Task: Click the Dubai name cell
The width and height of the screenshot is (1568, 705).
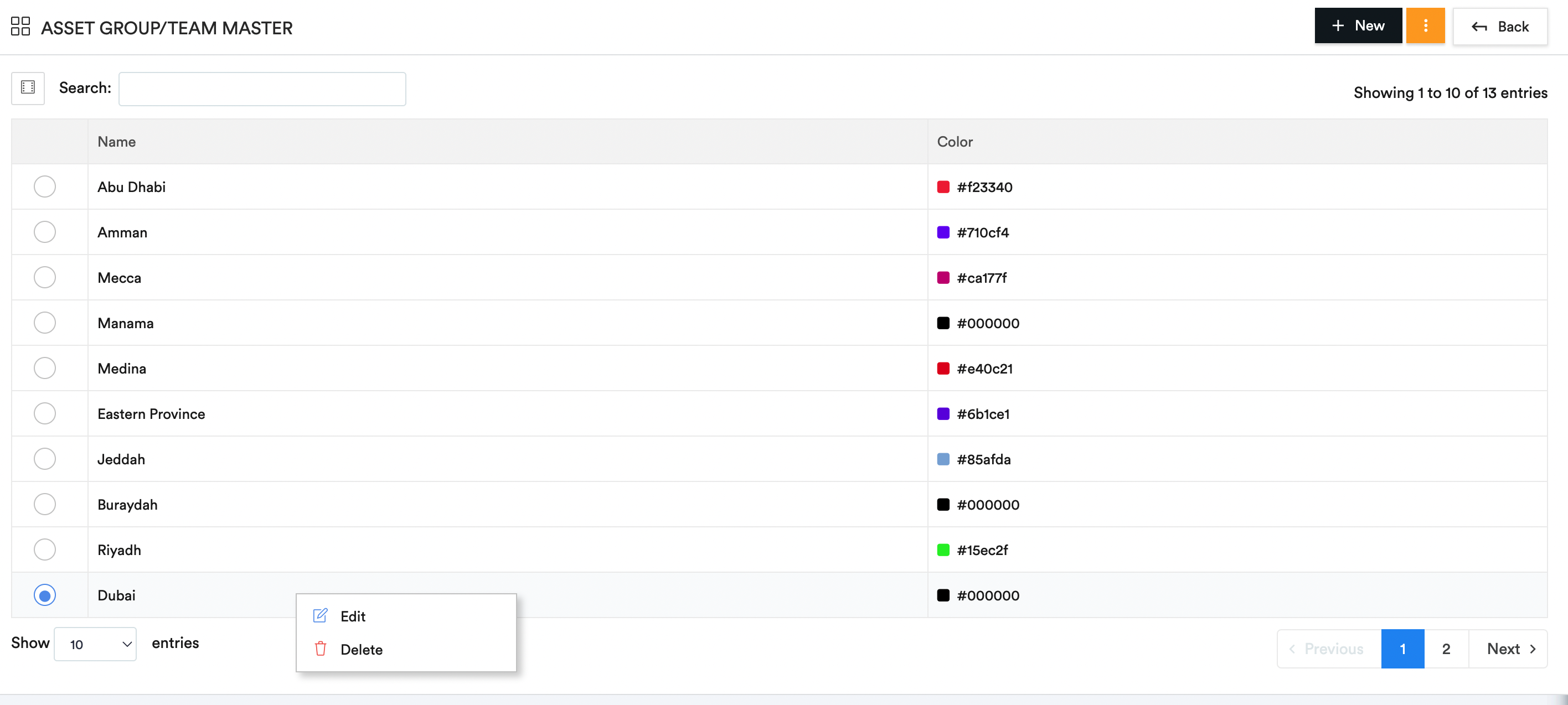Action: (508, 595)
